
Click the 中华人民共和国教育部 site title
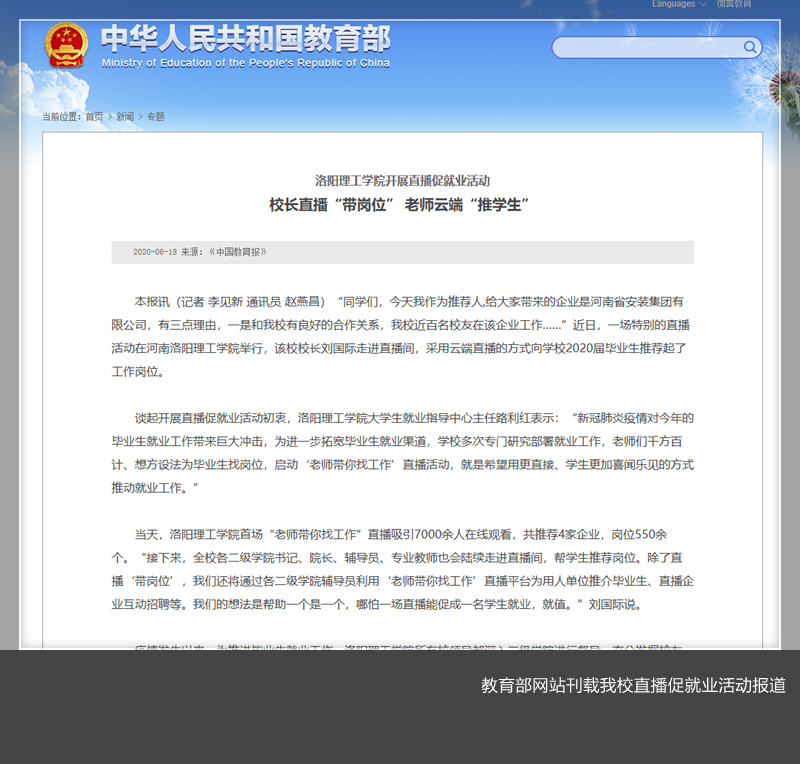coord(245,39)
